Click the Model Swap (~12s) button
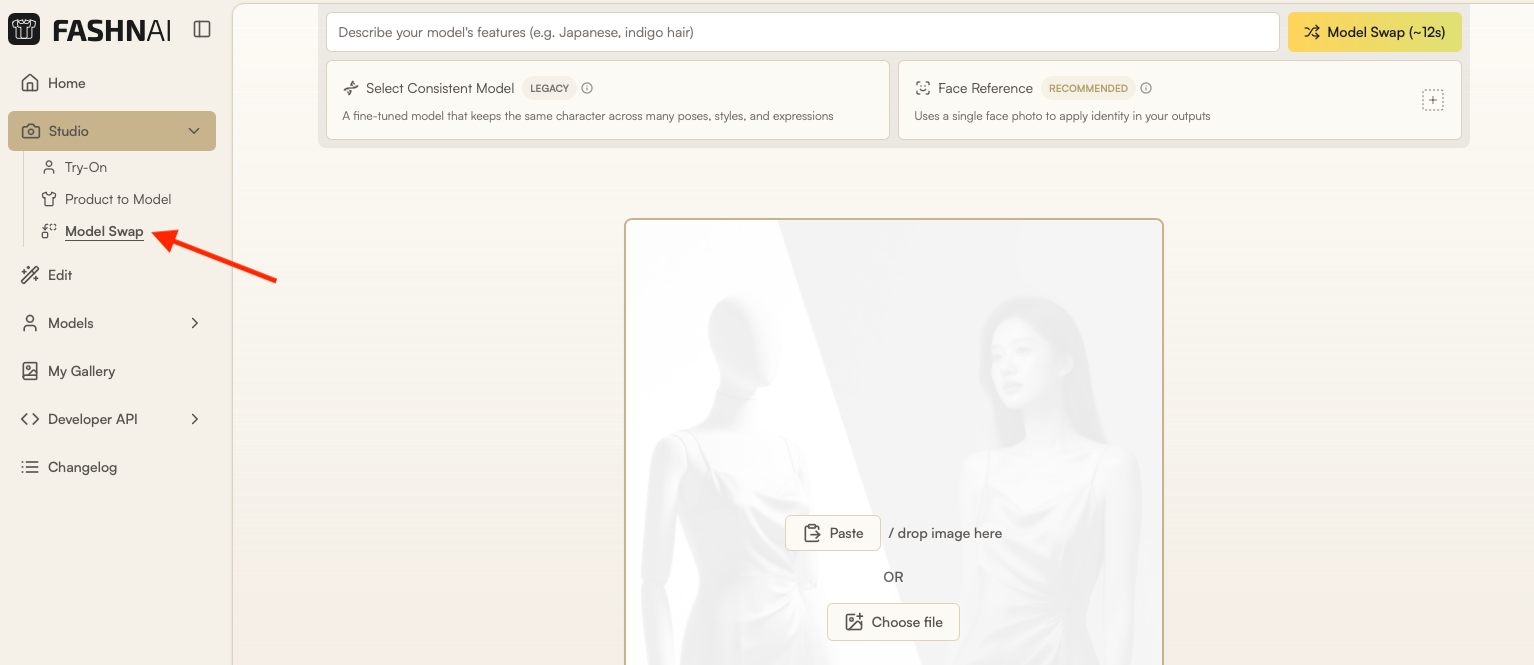 [x=1375, y=32]
